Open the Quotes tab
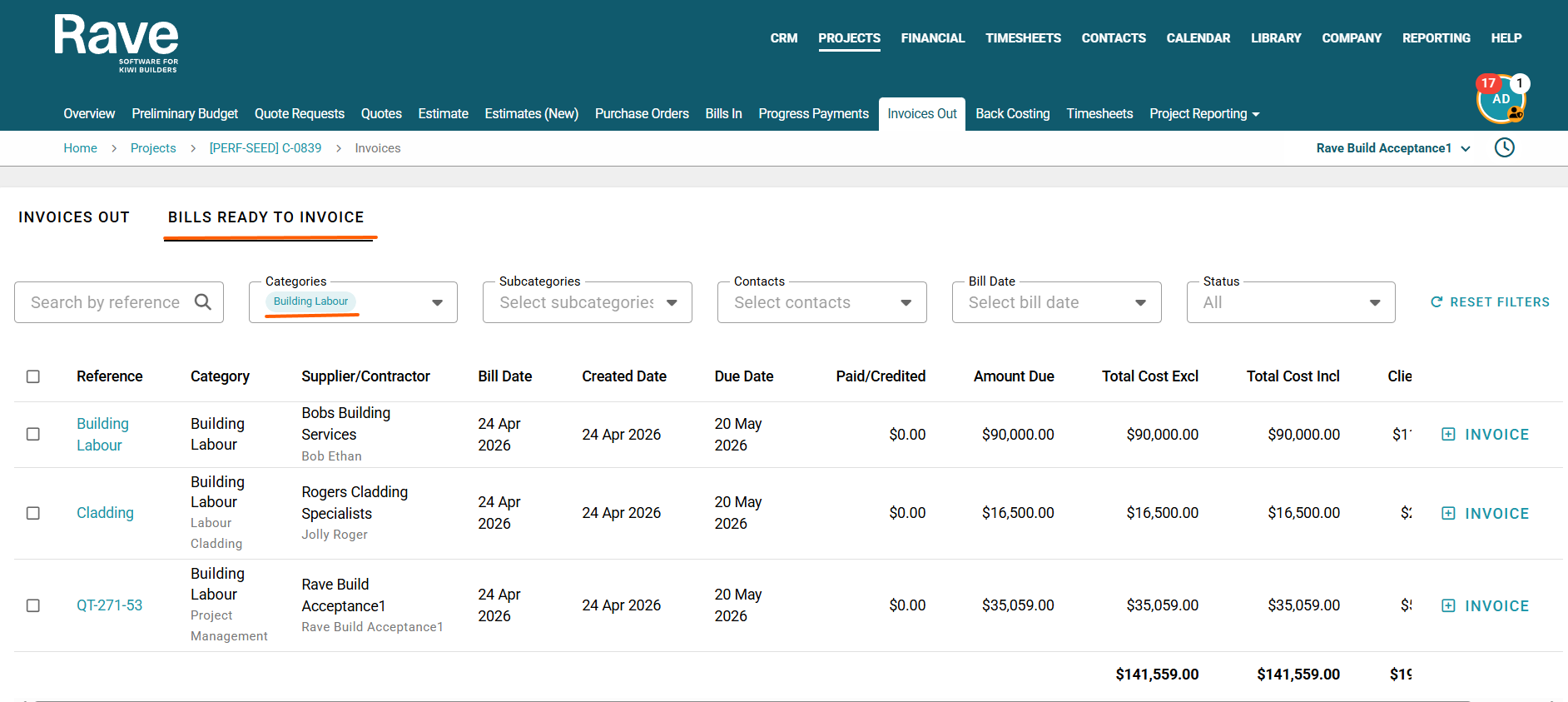Image resolution: width=1568 pixels, height=702 pixels. (381, 114)
